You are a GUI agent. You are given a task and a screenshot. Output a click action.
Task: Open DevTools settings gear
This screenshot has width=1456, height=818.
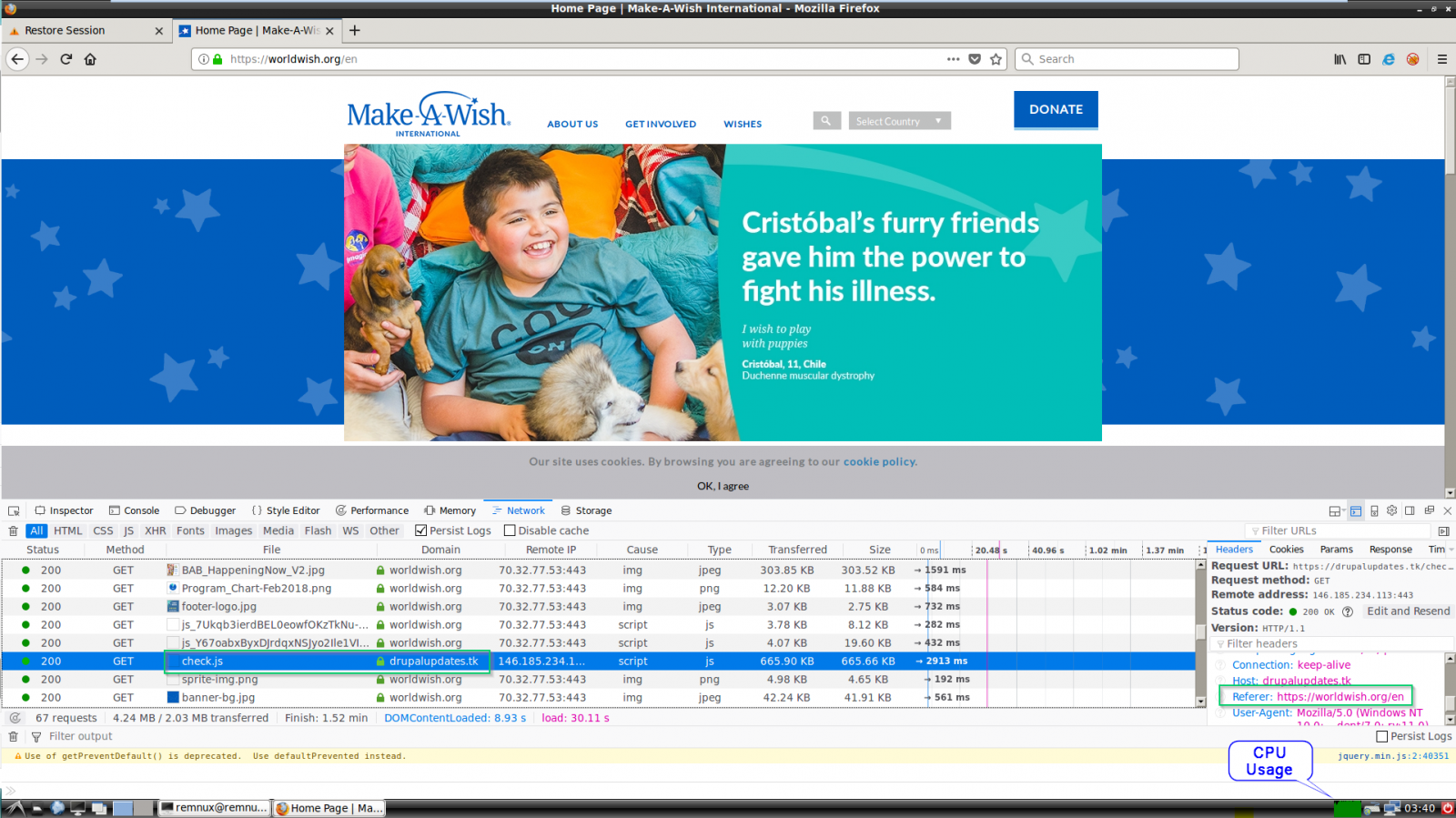pos(1391,510)
